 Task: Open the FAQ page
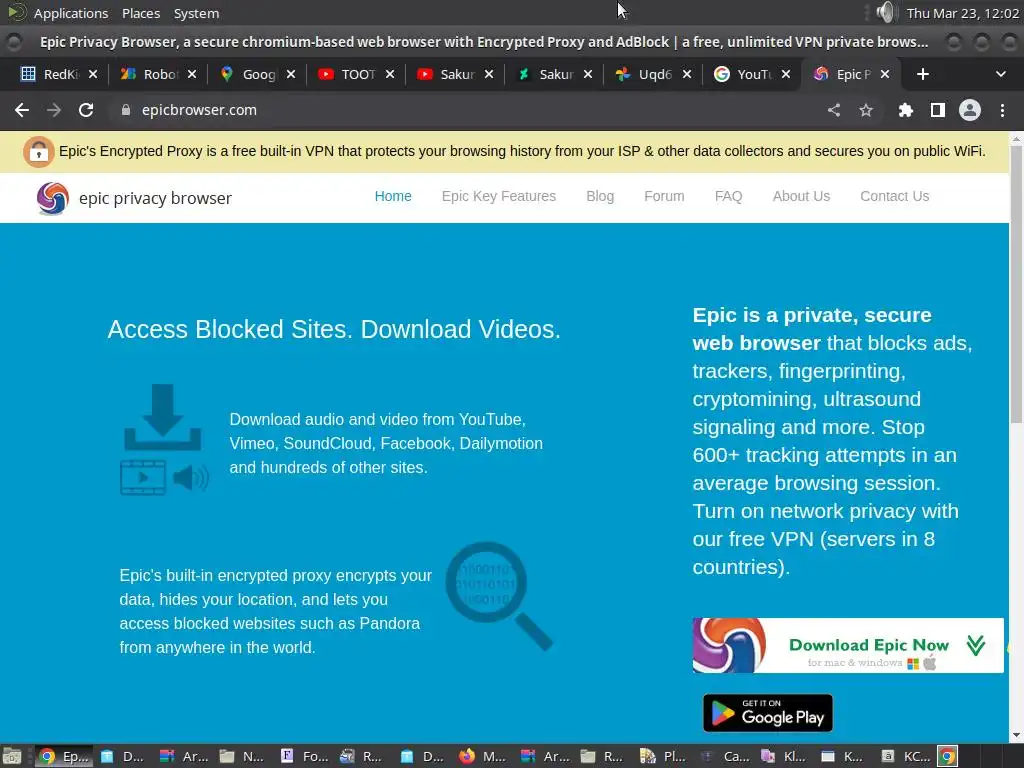tap(728, 197)
